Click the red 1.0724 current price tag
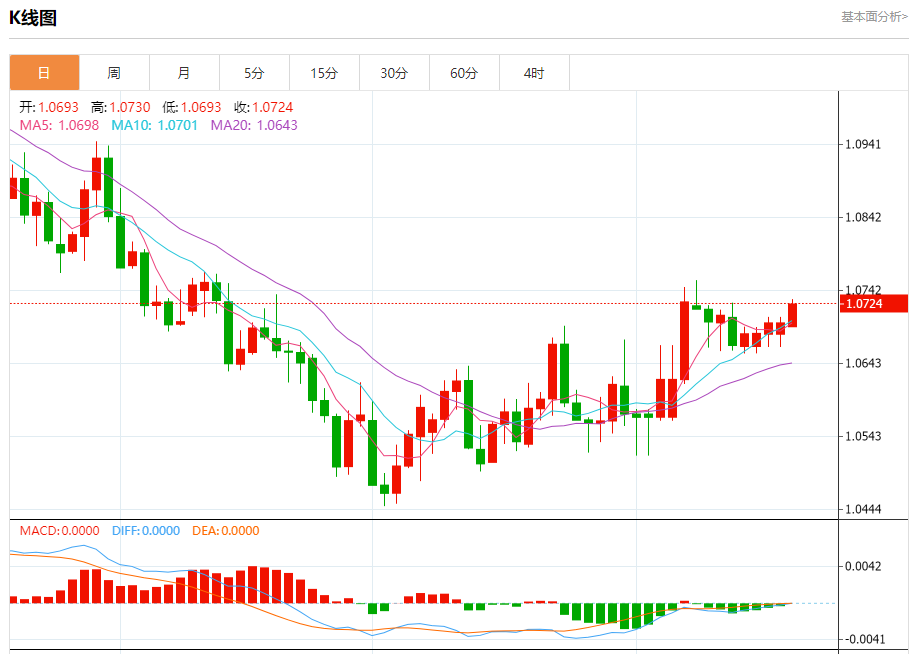This screenshot has height=654, width=920. [874, 304]
